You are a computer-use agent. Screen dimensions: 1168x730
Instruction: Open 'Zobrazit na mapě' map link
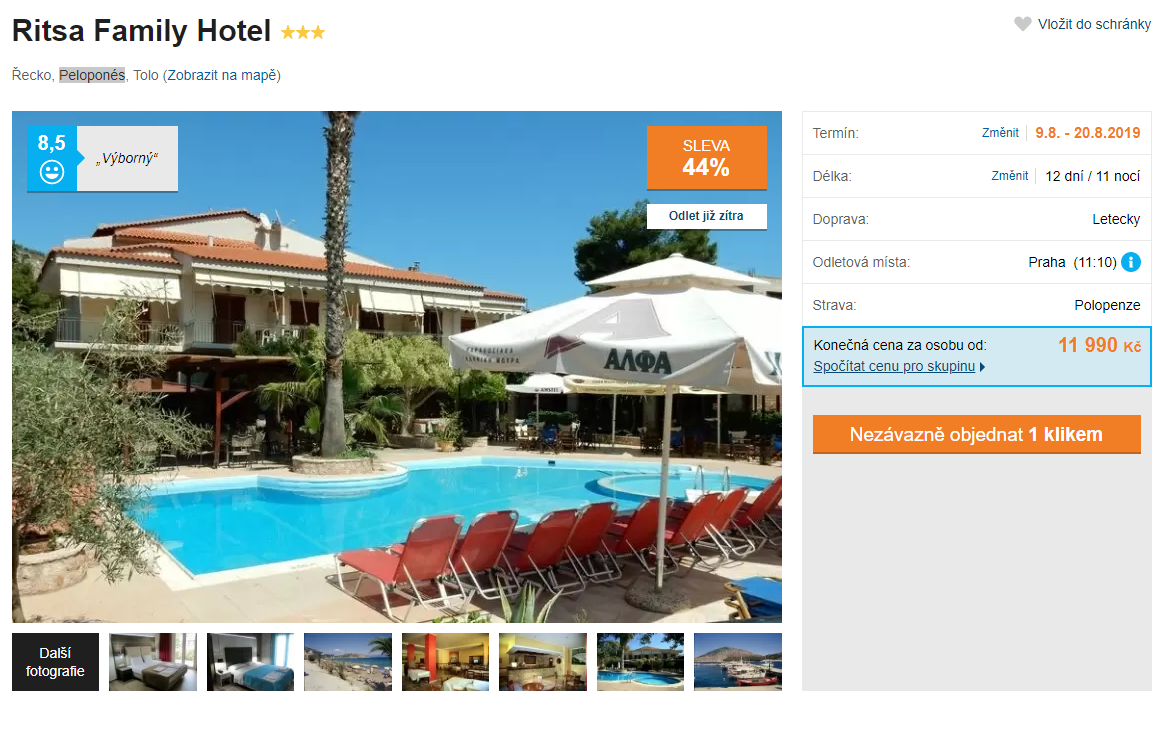click(222, 75)
